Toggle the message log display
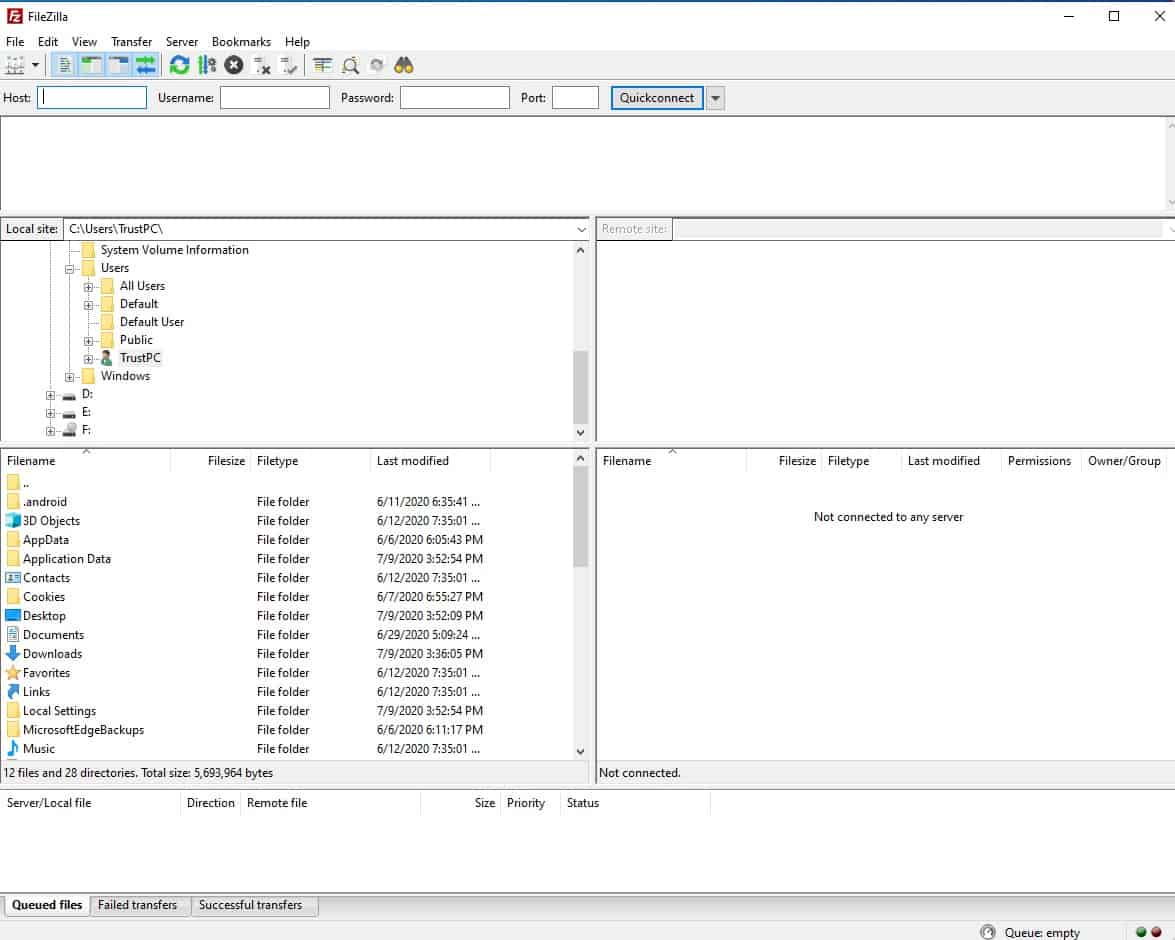 click(65, 66)
